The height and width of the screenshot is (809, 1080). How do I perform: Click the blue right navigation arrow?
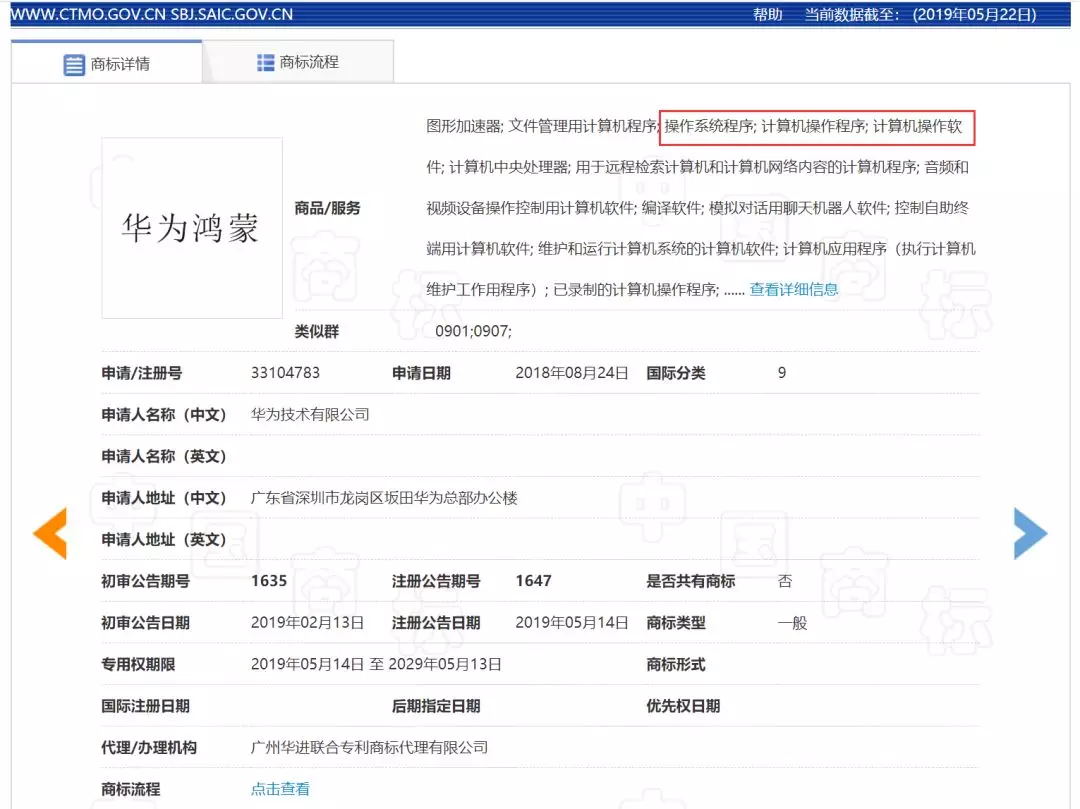click(x=1030, y=534)
